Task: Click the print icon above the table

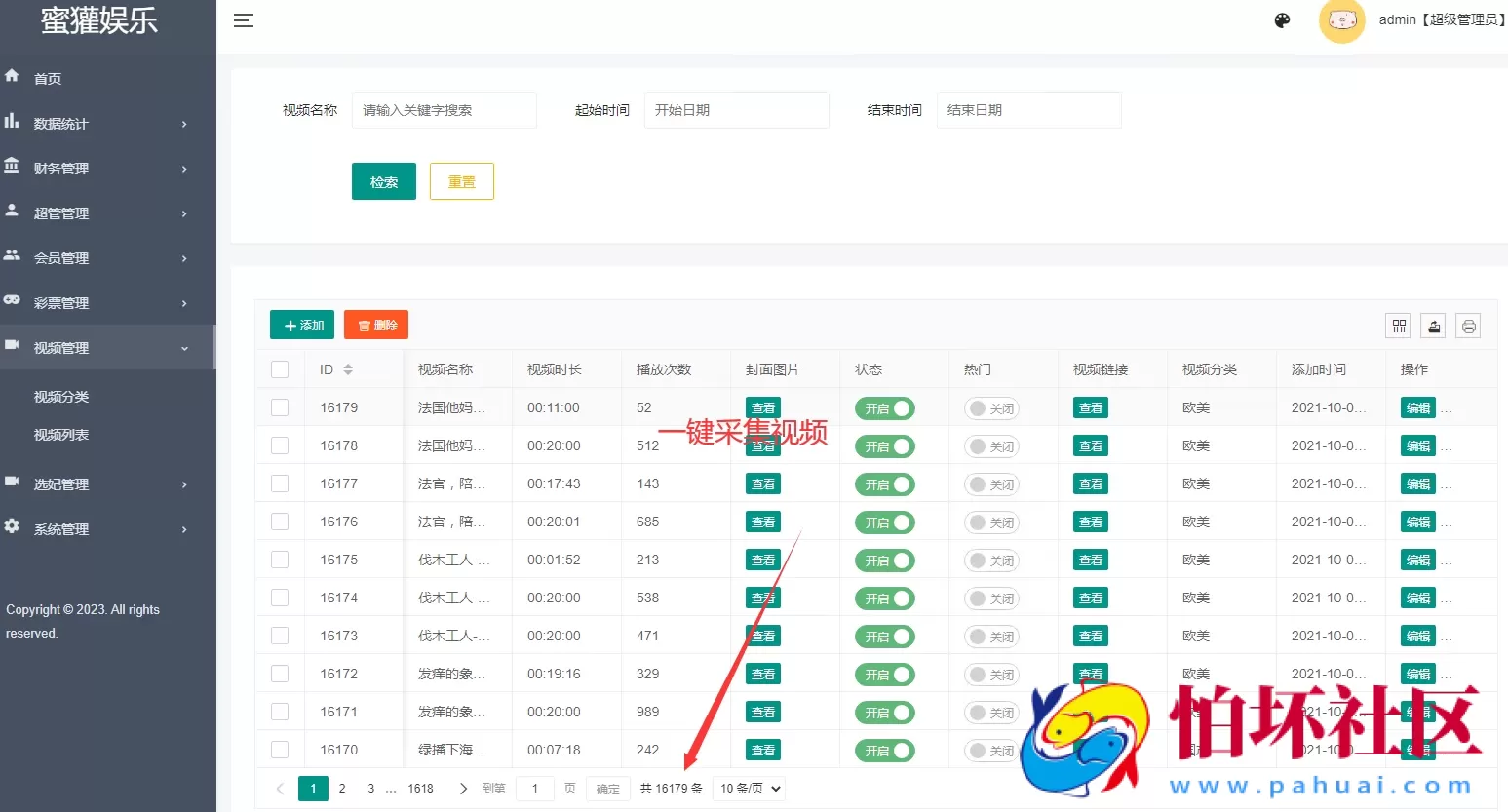Action: coord(1468,326)
